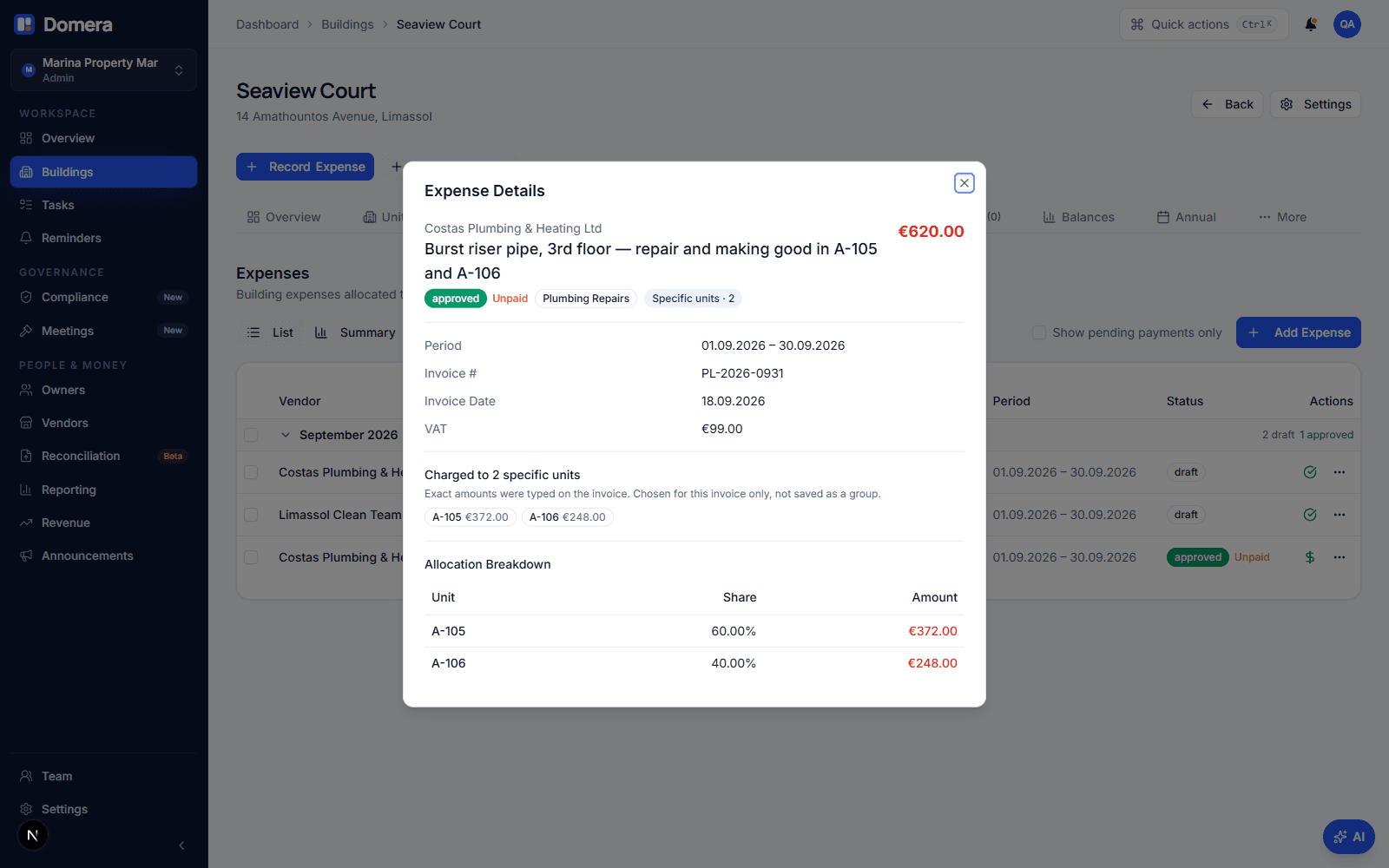The image size is (1389, 868).
Task: Open the QA user avatar menu
Action: 1346,24
